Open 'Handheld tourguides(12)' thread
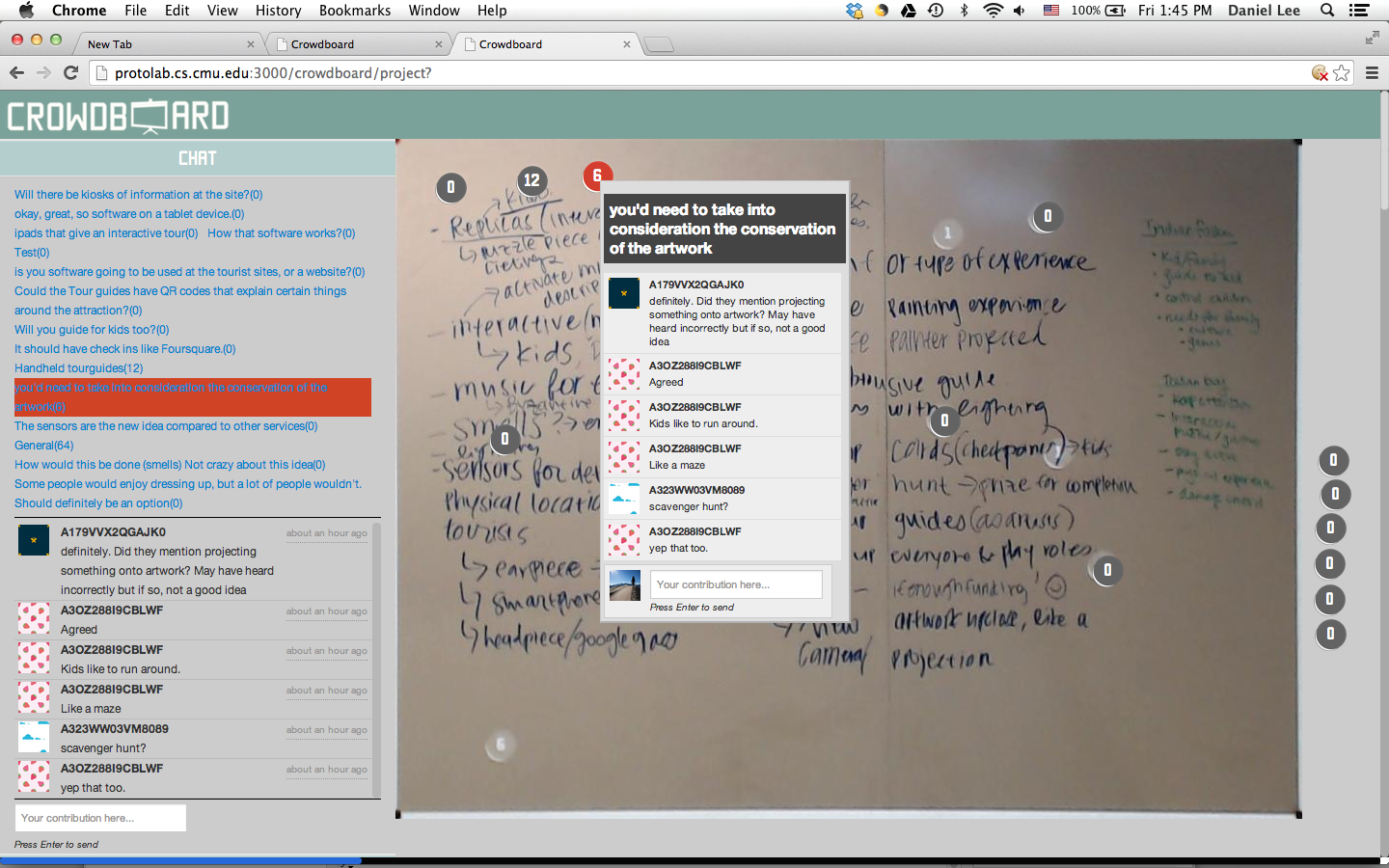Image resolution: width=1389 pixels, height=868 pixels. click(78, 368)
